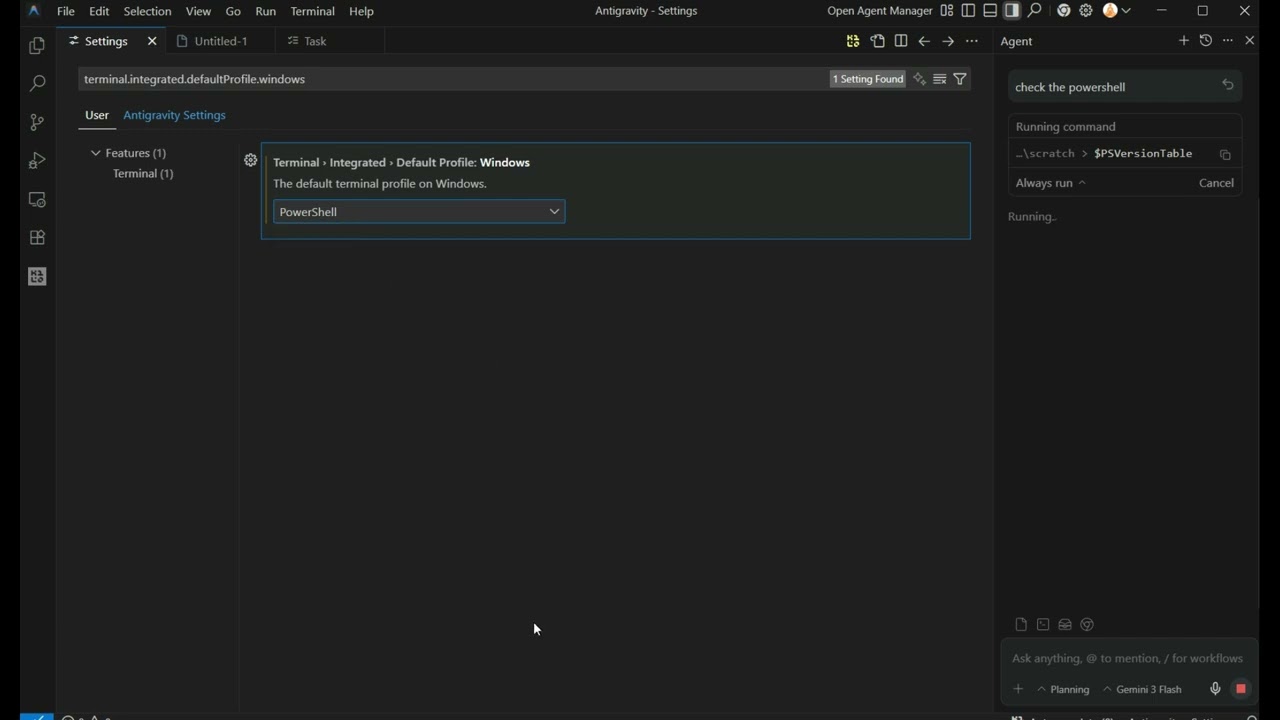Open the Search view in activity bar

tap(37, 84)
